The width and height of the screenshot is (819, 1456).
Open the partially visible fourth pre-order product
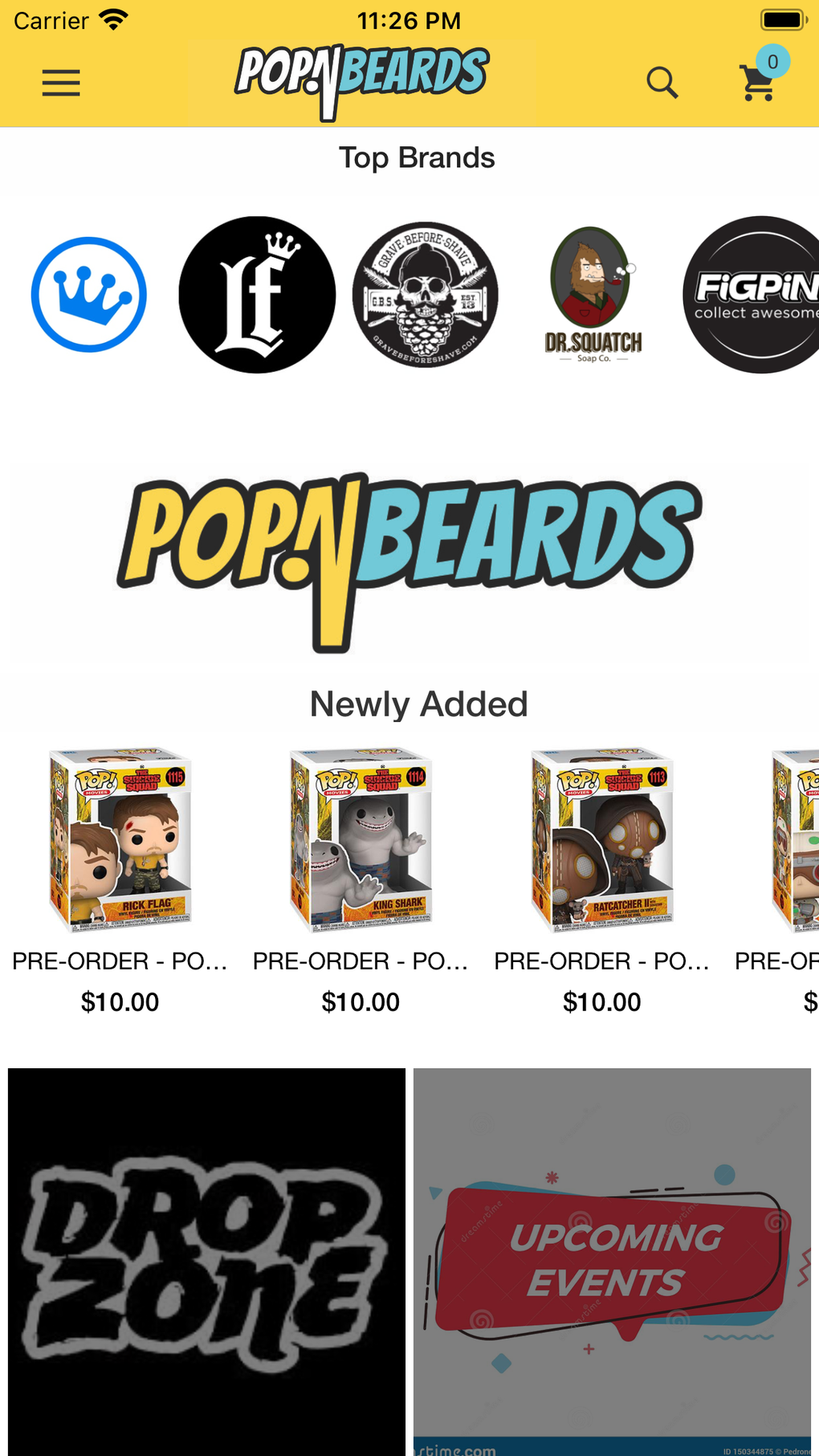click(795, 840)
